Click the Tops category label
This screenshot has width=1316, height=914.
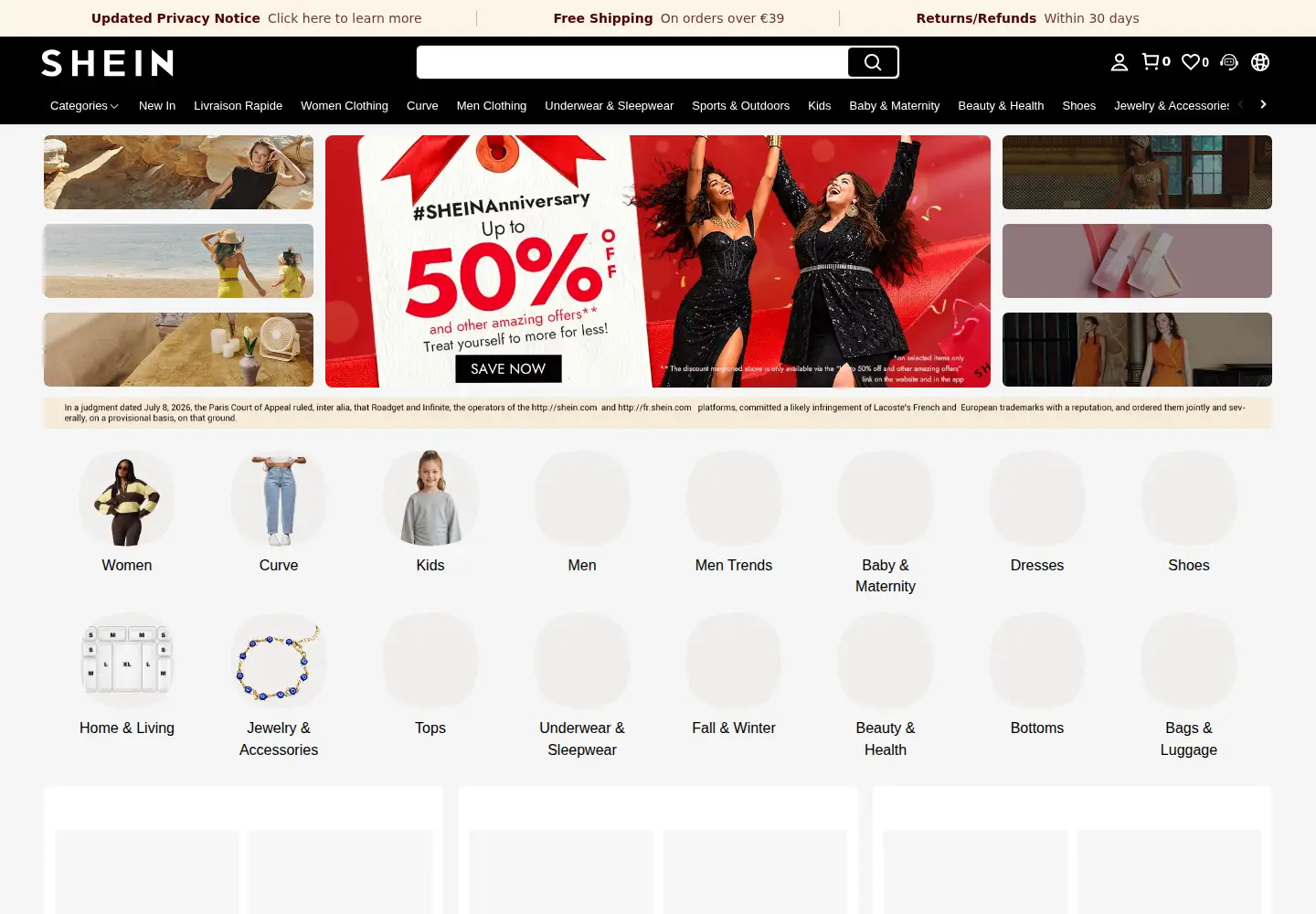tap(430, 728)
